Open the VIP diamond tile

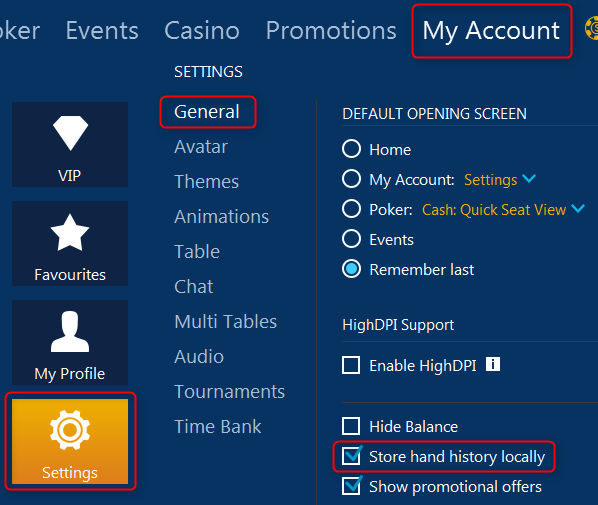[70, 144]
